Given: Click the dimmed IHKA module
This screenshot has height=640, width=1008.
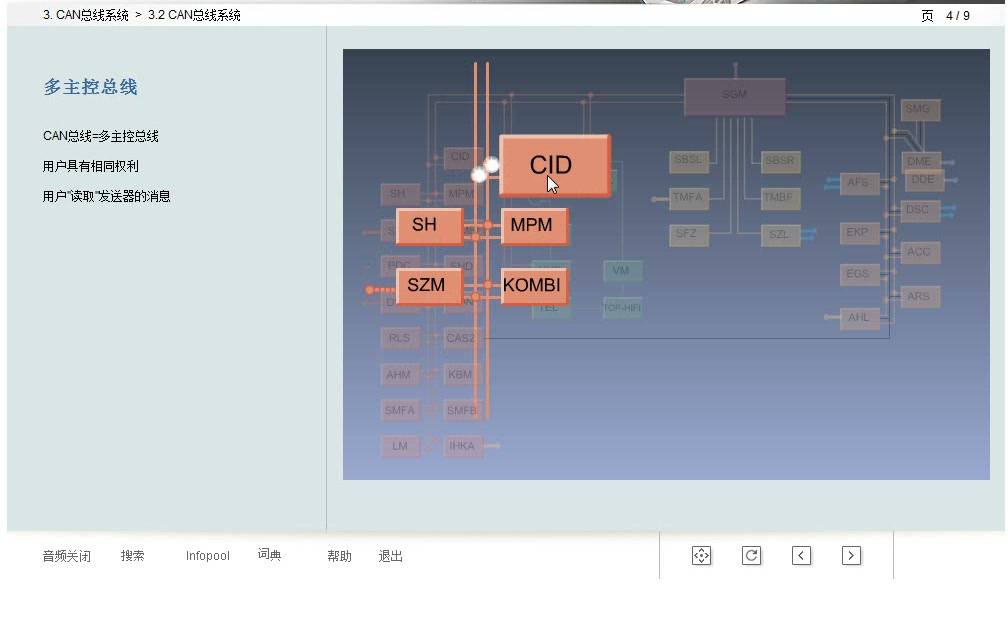Looking at the screenshot, I should coord(463,447).
